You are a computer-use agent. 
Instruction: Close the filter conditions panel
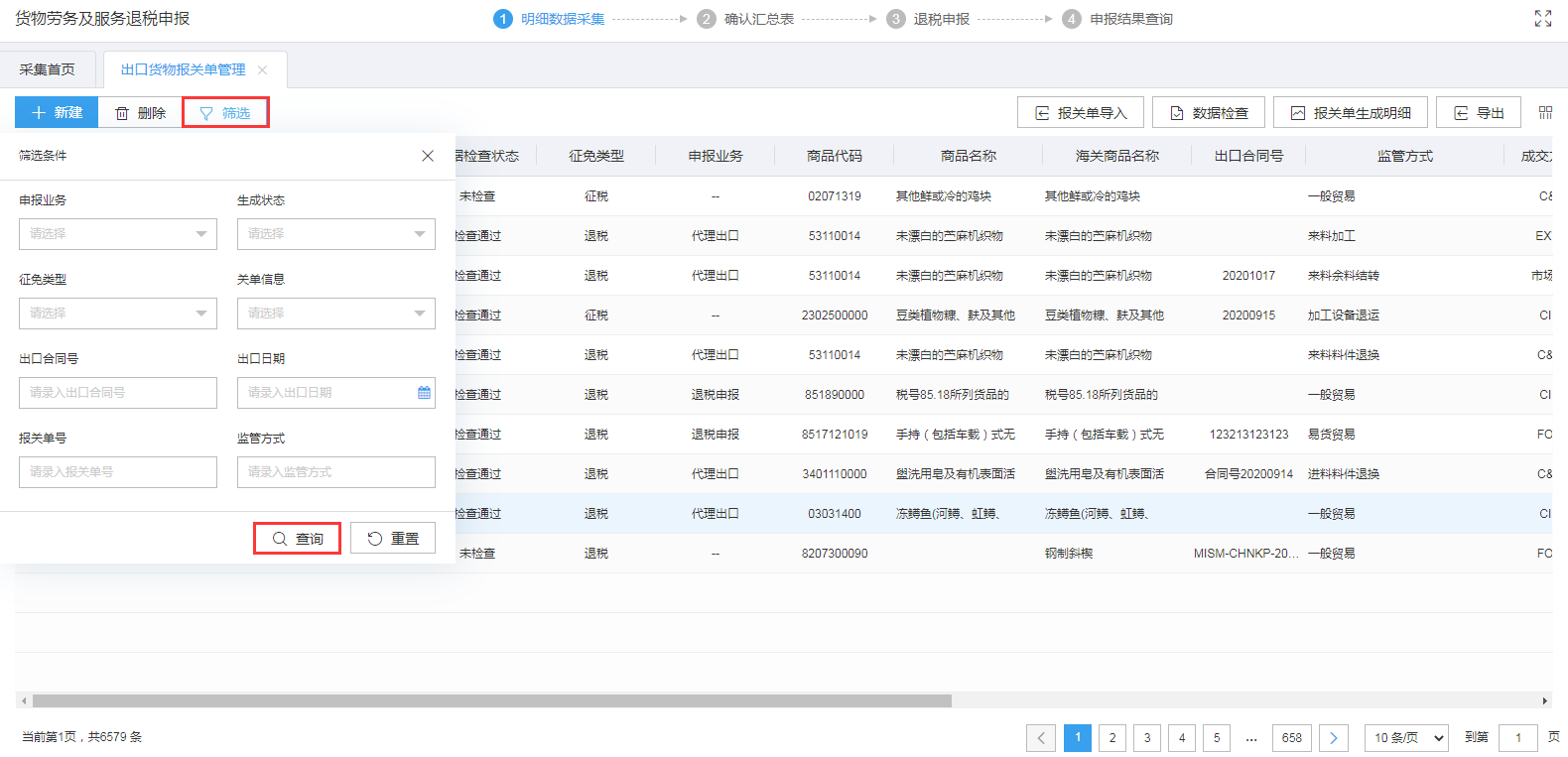pos(428,156)
